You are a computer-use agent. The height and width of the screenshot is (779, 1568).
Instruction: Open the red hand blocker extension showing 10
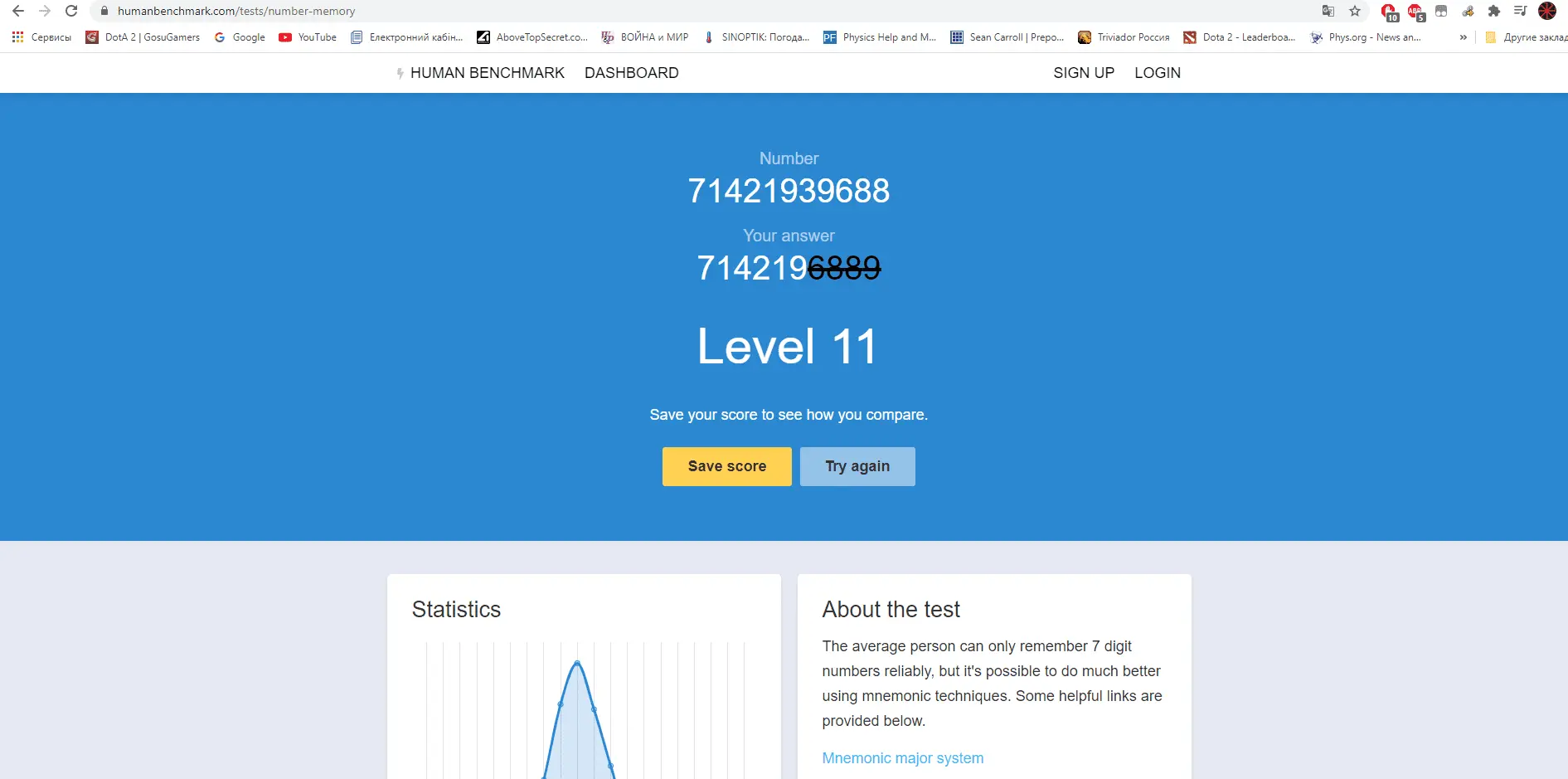(1389, 12)
